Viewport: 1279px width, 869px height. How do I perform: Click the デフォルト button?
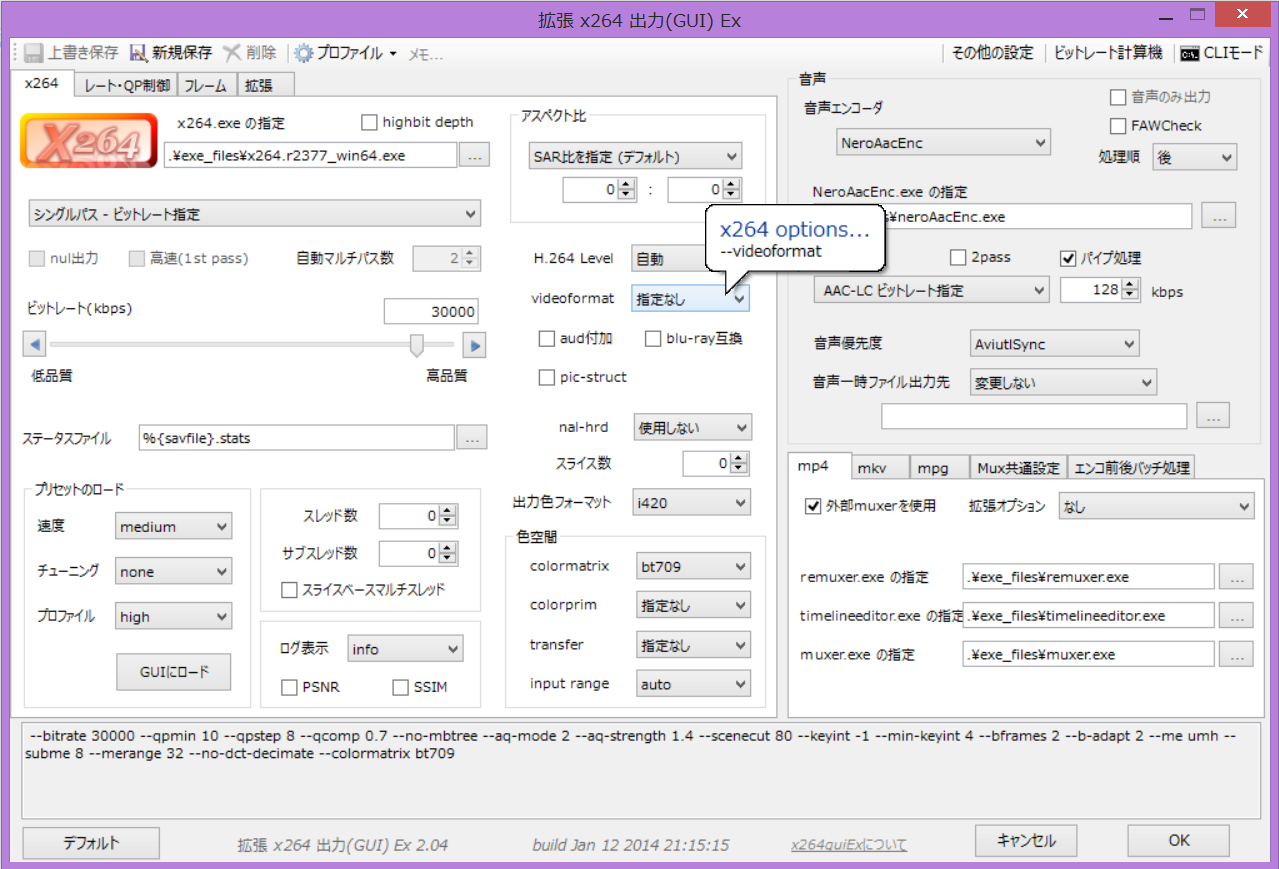point(91,842)
